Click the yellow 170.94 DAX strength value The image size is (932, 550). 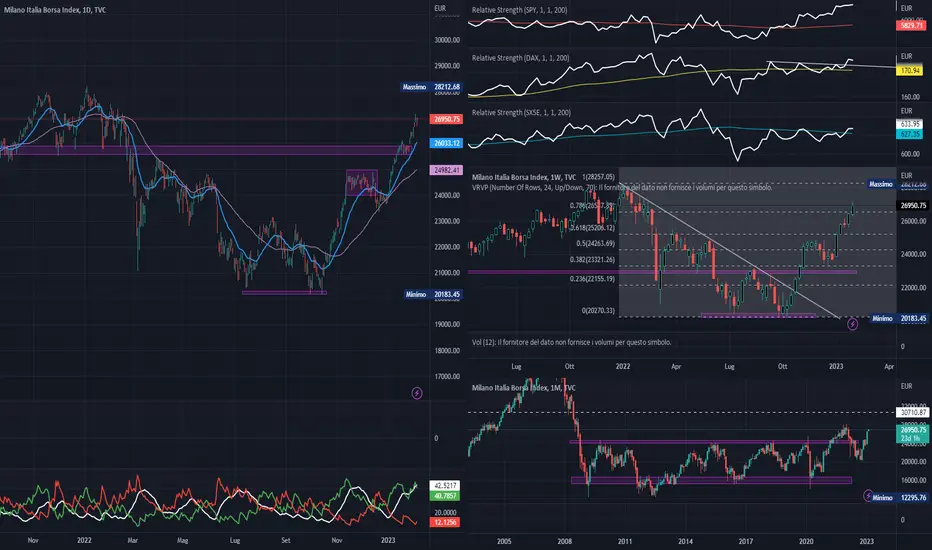pos(910,71)
